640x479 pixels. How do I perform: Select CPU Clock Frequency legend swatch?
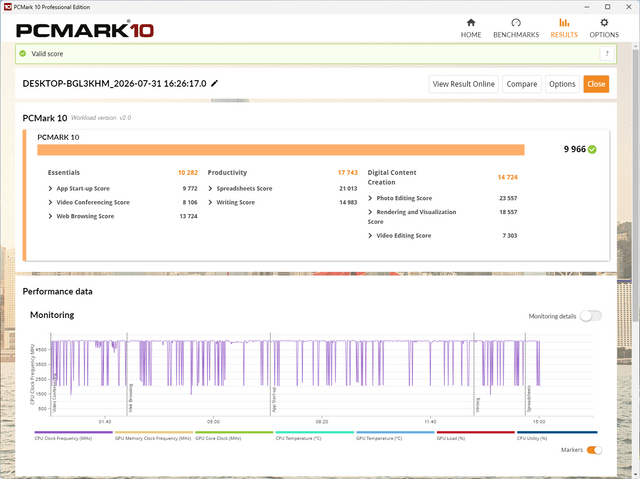tap(73, 432)
